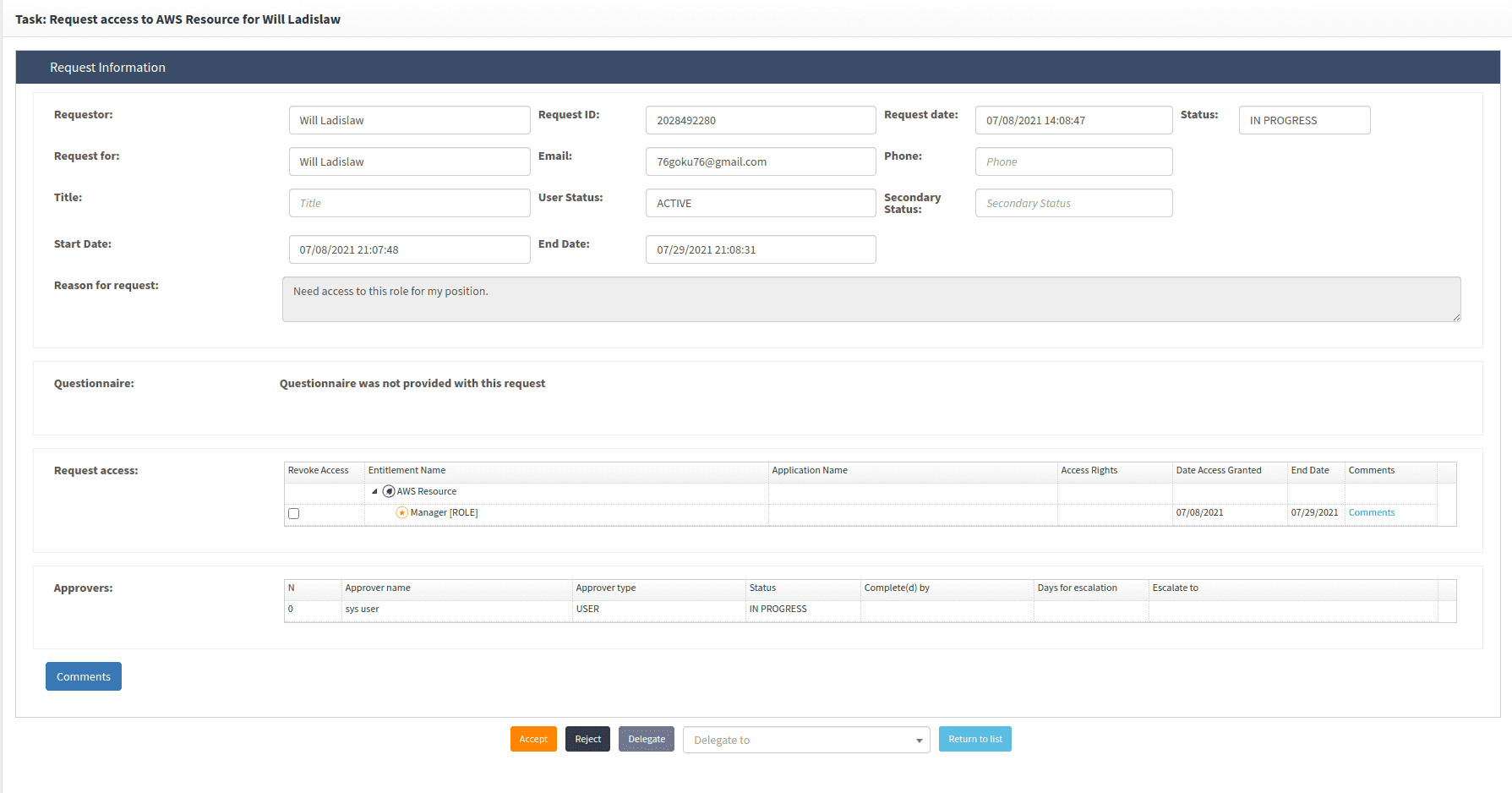
Task: Open the blue Comments button
Action: pos(84,676)
